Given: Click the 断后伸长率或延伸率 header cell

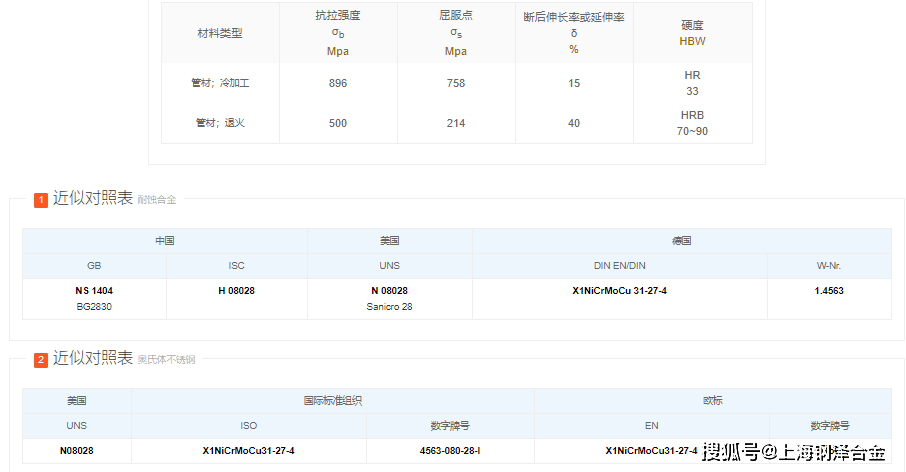Looking at the screenshot, I should 574,33.
